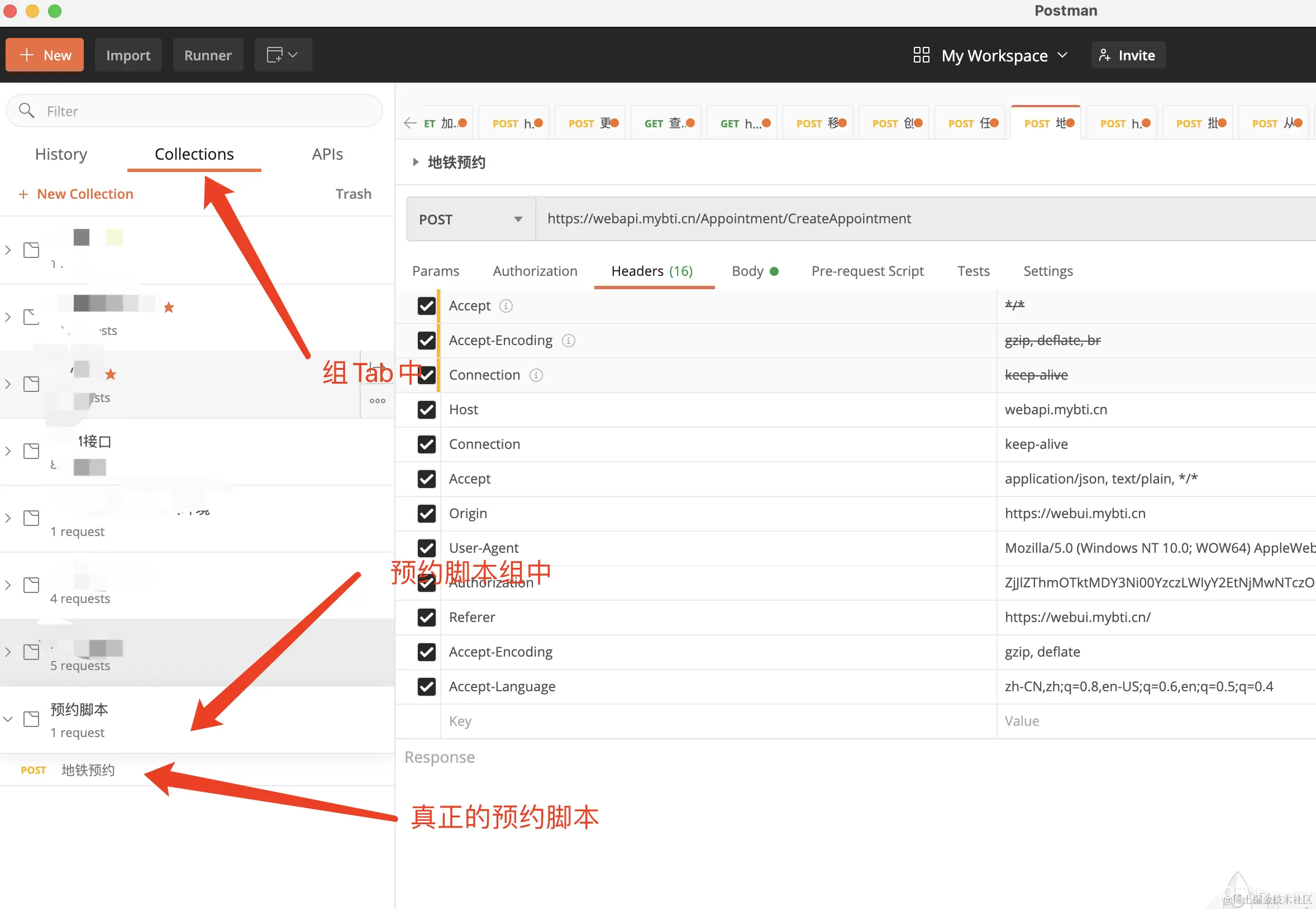Image resolution: width=1316 pixels, height=909 pixels.
Task: Click the Import button
Action: click(128, 55)
